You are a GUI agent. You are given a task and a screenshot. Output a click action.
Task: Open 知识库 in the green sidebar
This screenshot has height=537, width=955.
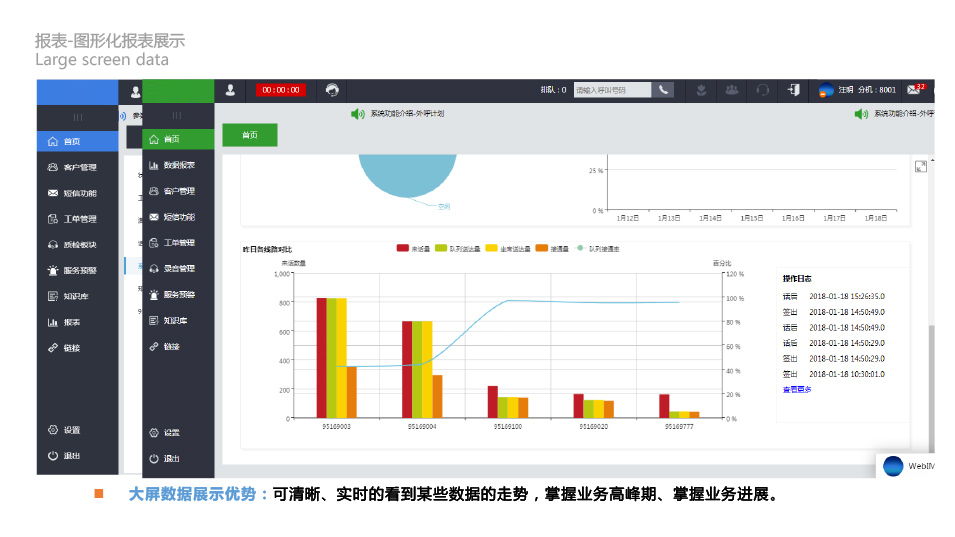click(x=178, y=320)
